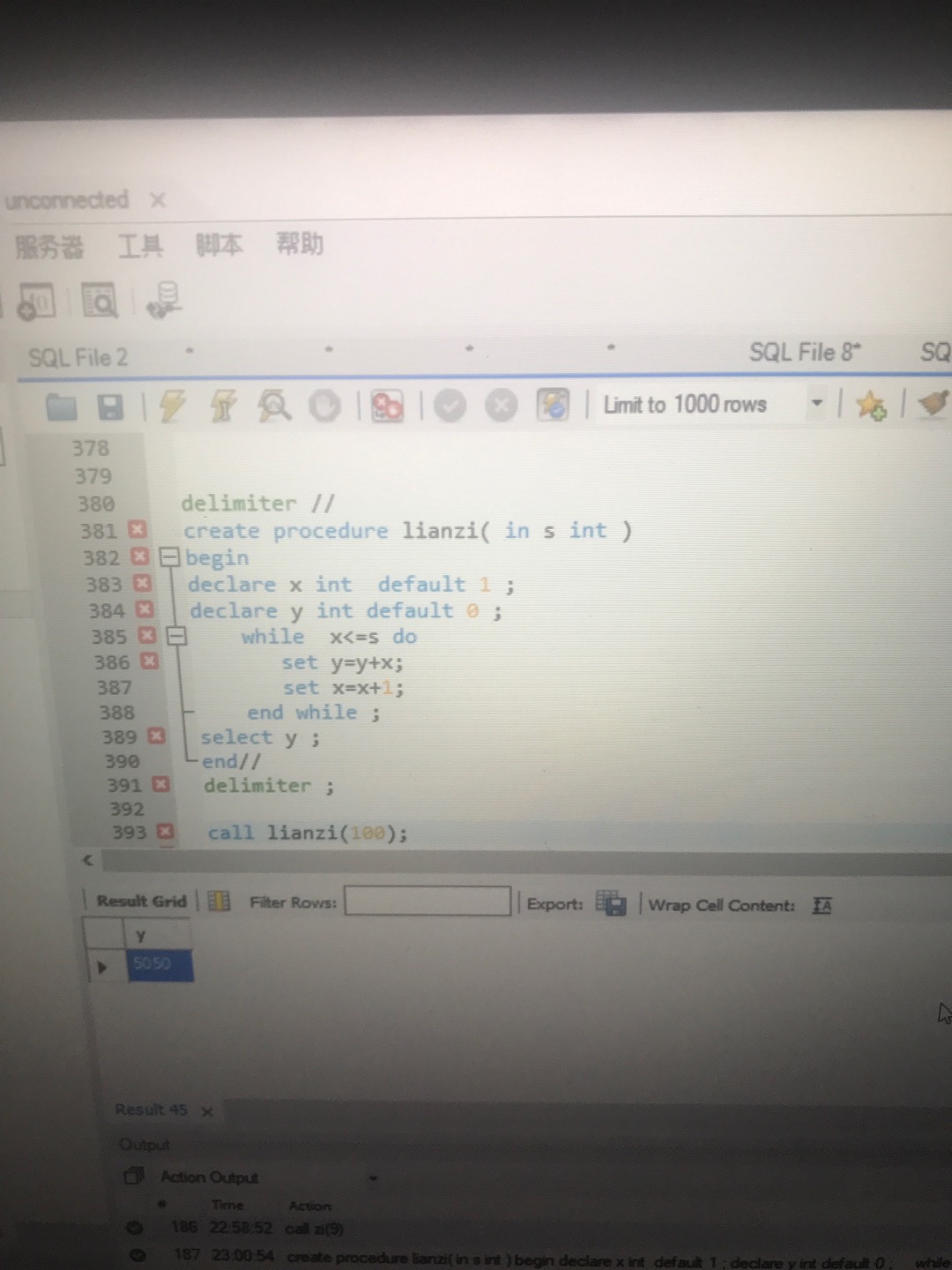952x1270 pixels.
Task: Open the Action Output dropdown
Action: tap(374, 1177)
